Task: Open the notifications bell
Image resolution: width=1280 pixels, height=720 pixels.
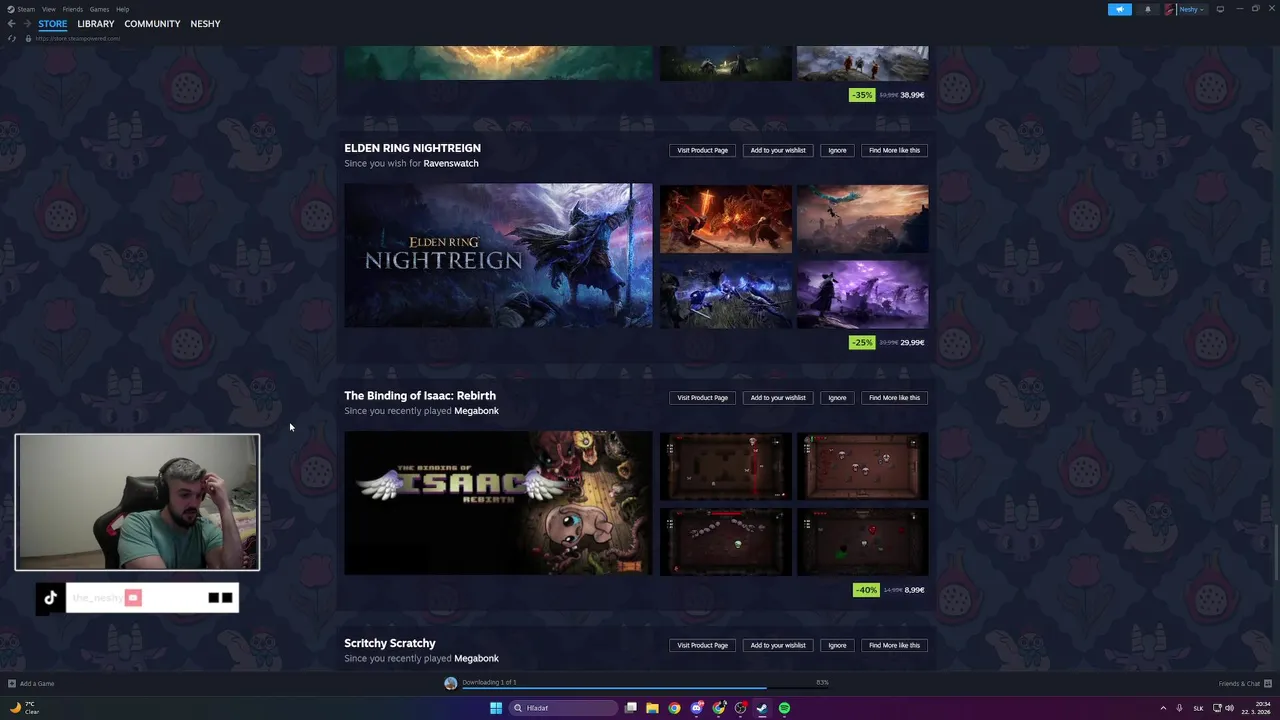Action: pyautogui.click(x=1147, y=9)
